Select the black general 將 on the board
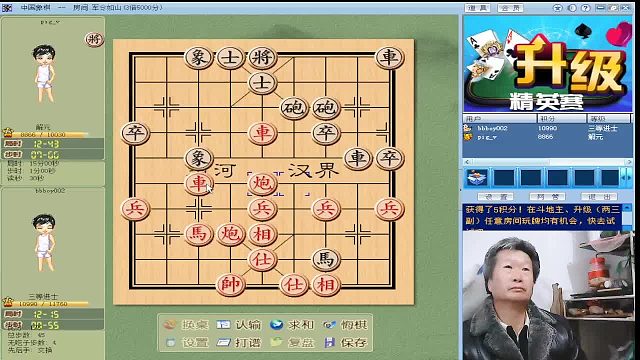Screen dimensions: 640x360 click(262, 58)
